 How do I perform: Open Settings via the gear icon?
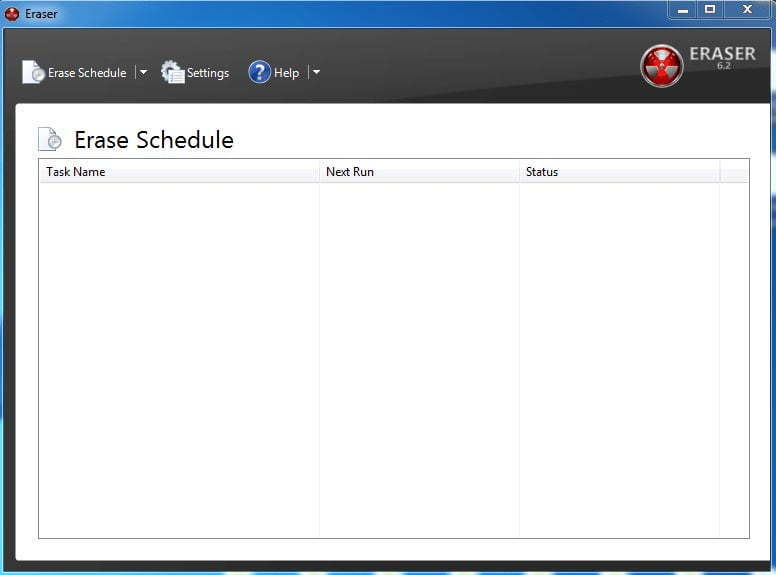tap(173, 72)
